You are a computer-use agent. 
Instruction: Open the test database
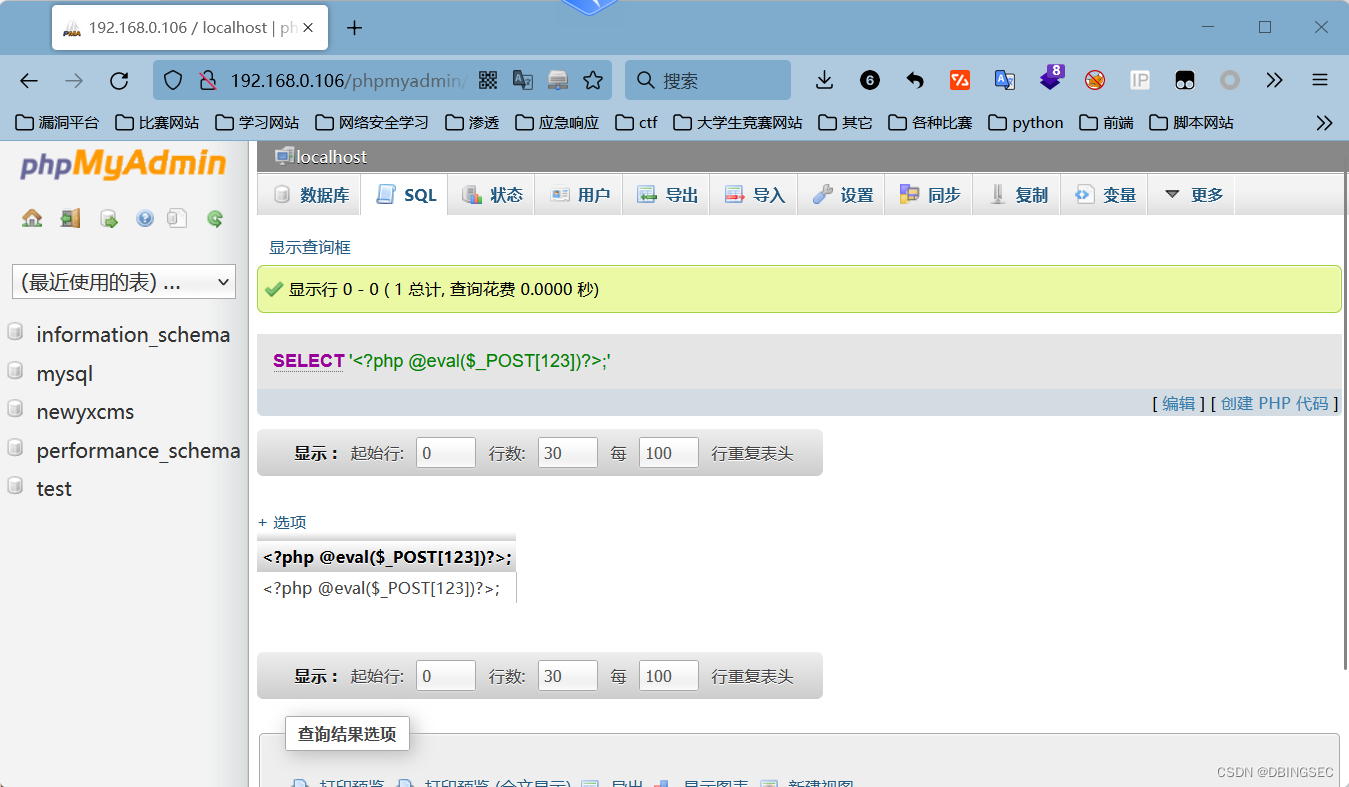(54, 489)
